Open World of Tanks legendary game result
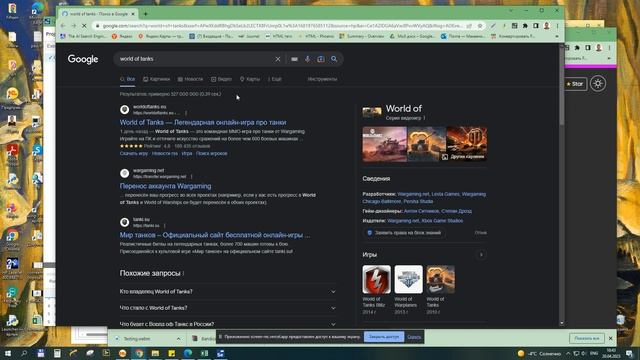Image resolution: width=640 pixels, height=360 pixels. pos(203,122)
